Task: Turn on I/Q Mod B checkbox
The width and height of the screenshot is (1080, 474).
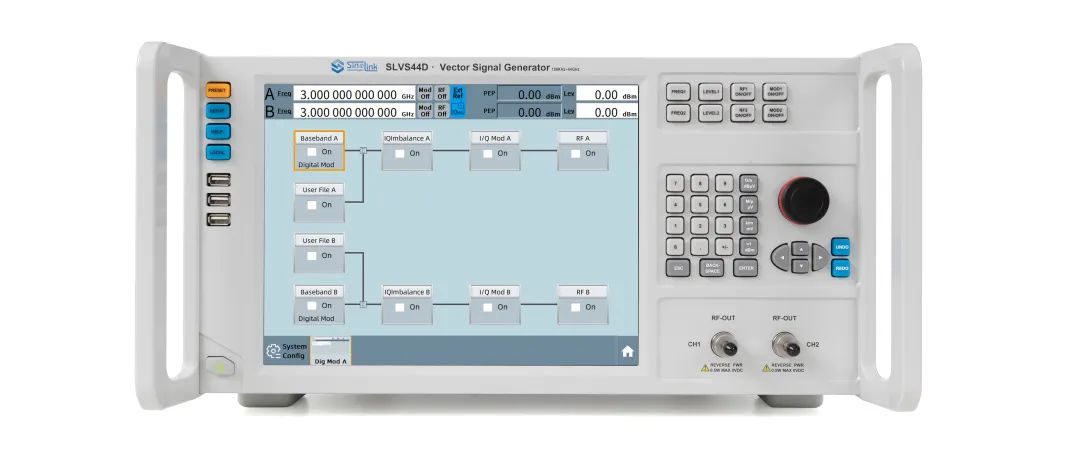Action: 488,307
